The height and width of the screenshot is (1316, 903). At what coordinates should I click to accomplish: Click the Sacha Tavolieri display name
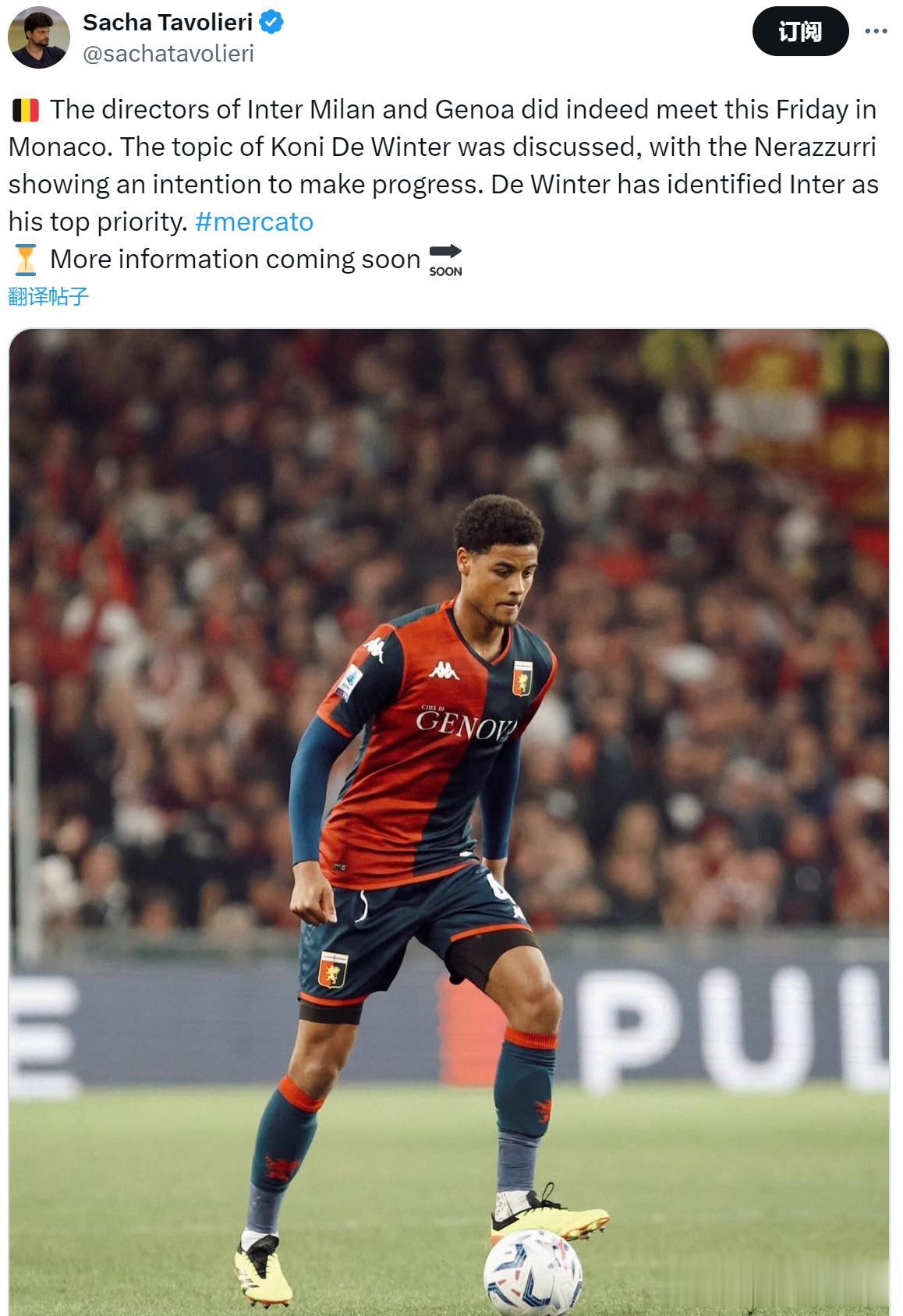[168, 23]
